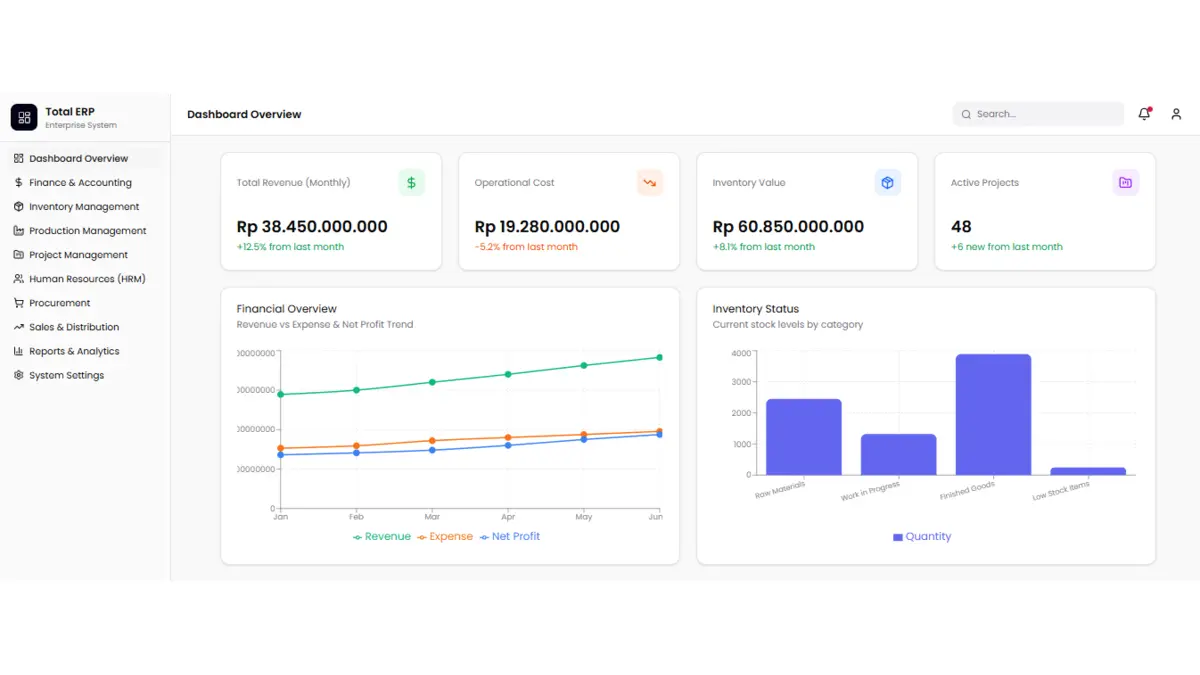The image size is (1200, 675).
Task: Click the Finished Goods bar in chart
Action: 993,415
